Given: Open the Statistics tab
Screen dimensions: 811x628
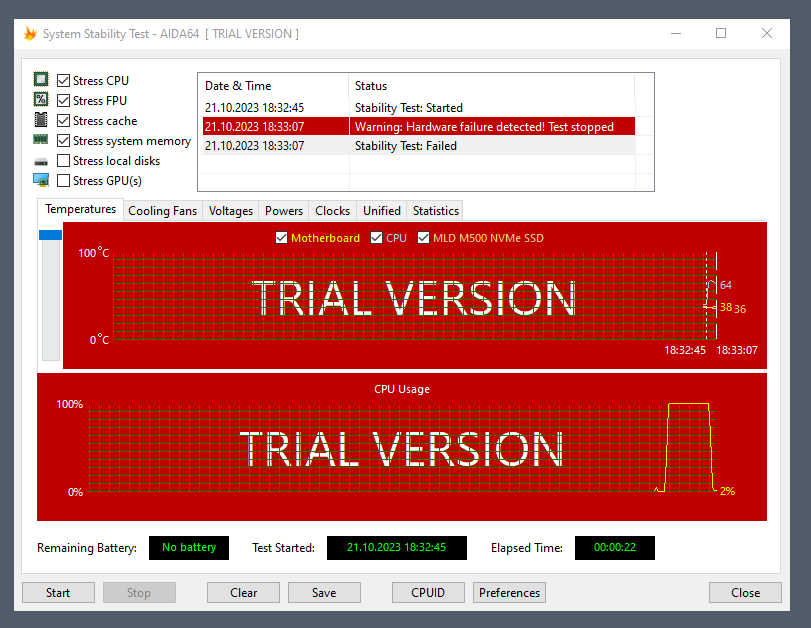Looking at the screenshot, I should (x=435, y=211).
